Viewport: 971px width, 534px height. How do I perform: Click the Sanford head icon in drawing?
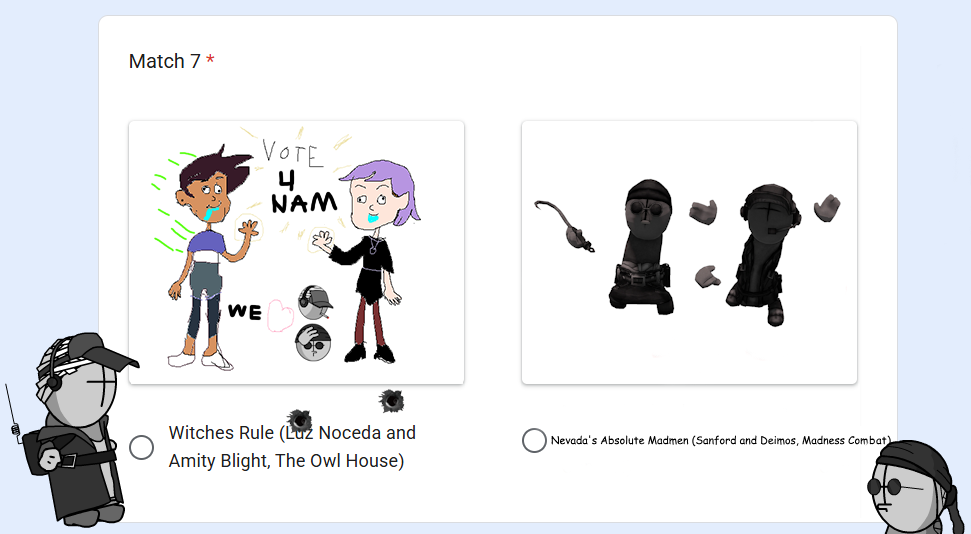click(x=313, y=343)
